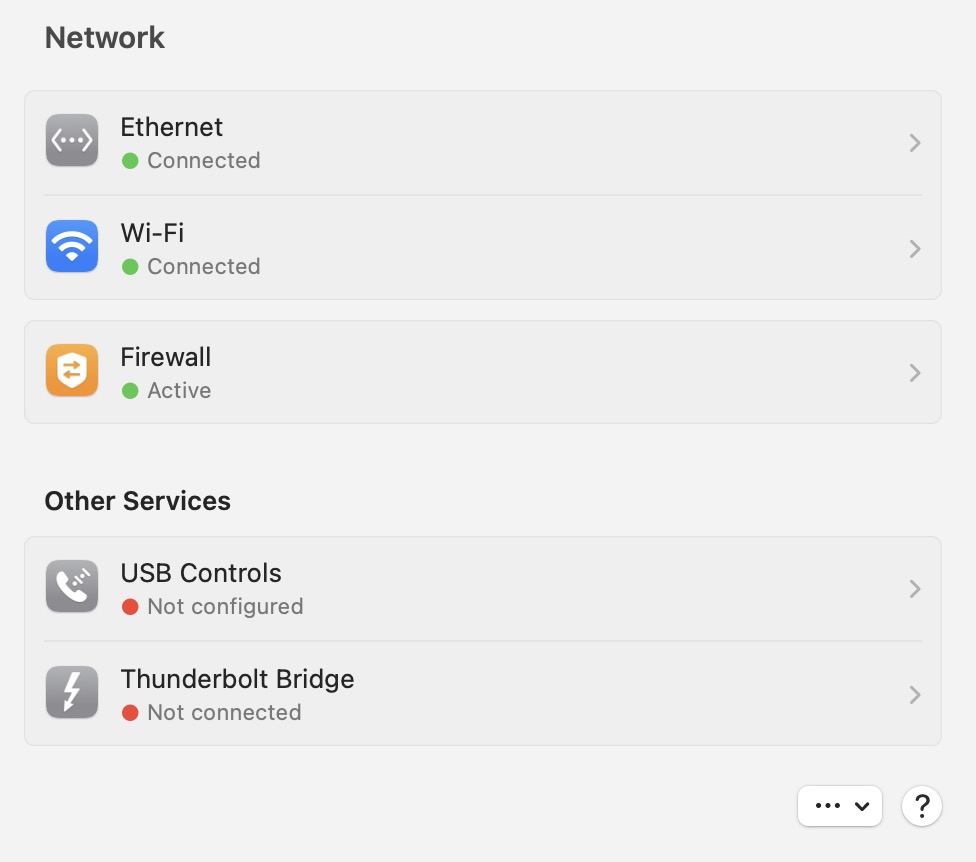Click the USB Controls phone icon
This screenshot has height=862, width=976.
pos(72,587)
